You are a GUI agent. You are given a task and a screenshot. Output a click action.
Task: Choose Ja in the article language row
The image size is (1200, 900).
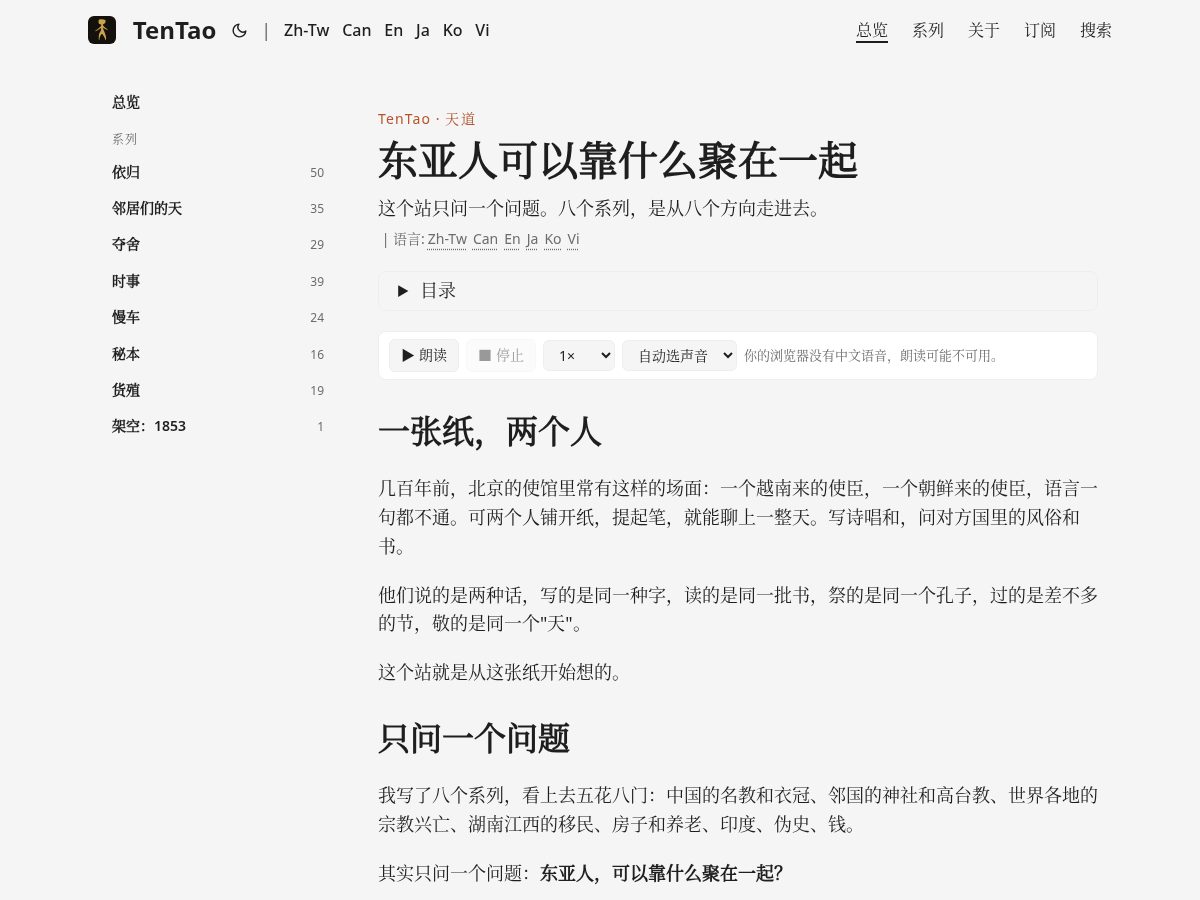(x=533, y=239)
